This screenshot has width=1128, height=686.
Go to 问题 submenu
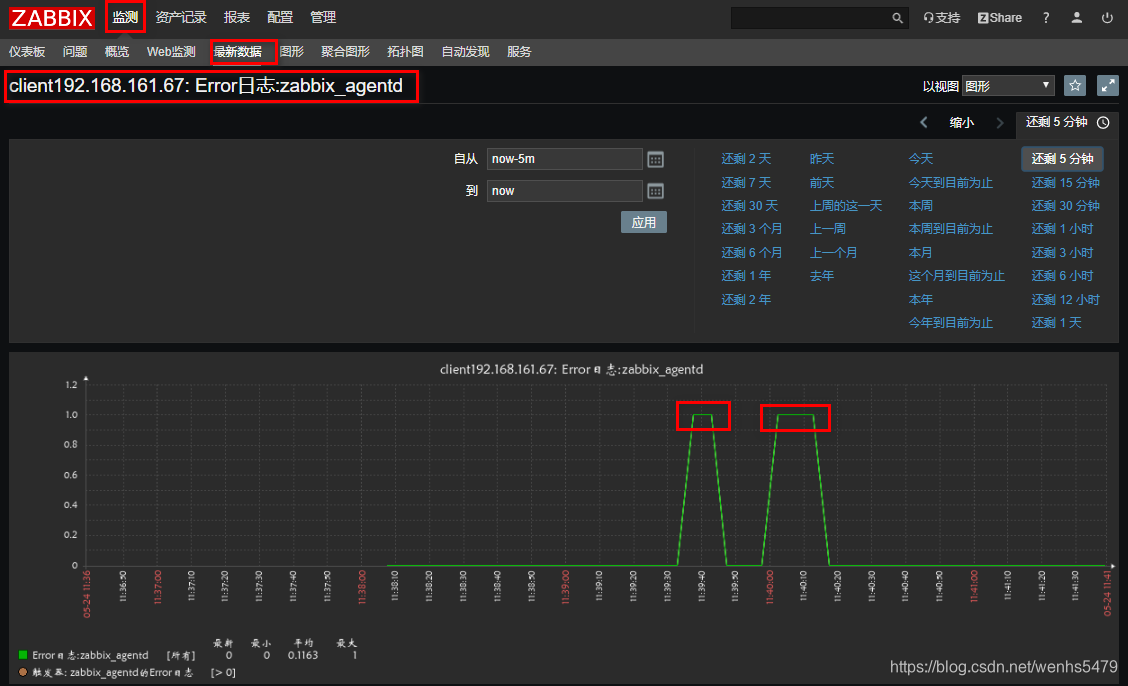coord(75,52)
